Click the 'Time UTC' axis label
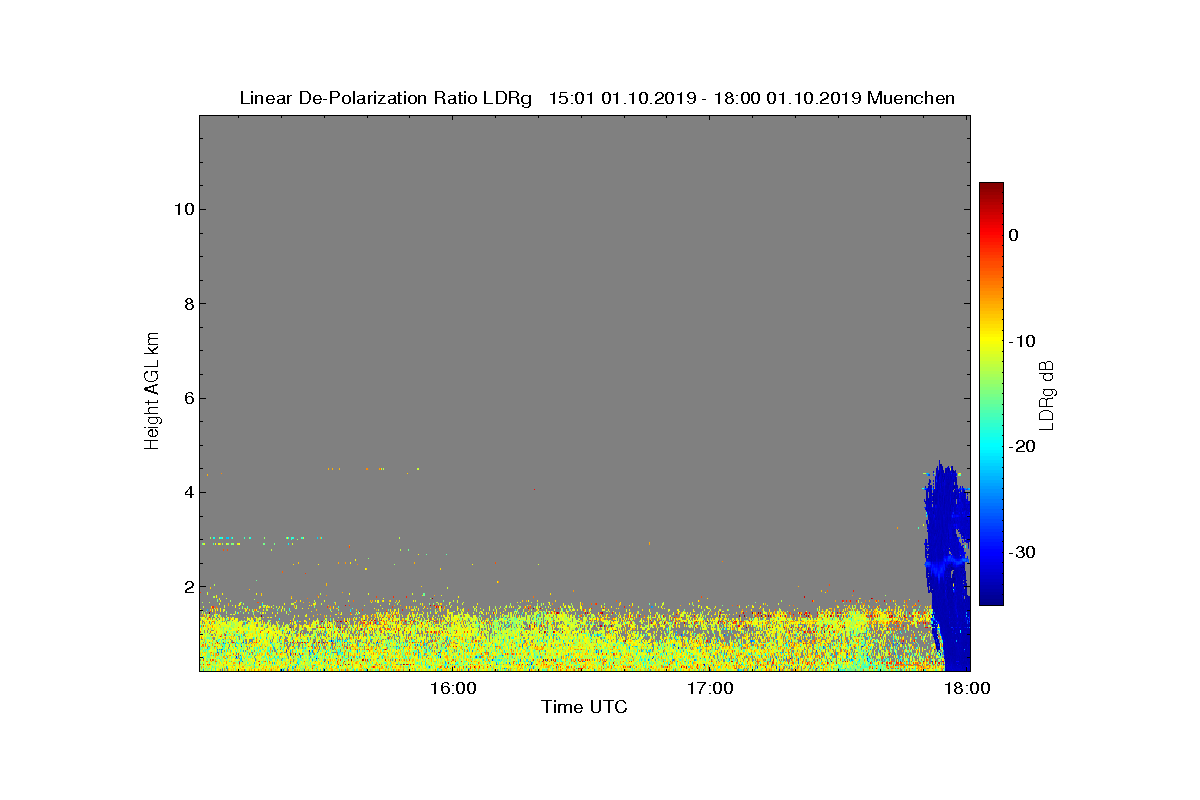 [585, 707]
